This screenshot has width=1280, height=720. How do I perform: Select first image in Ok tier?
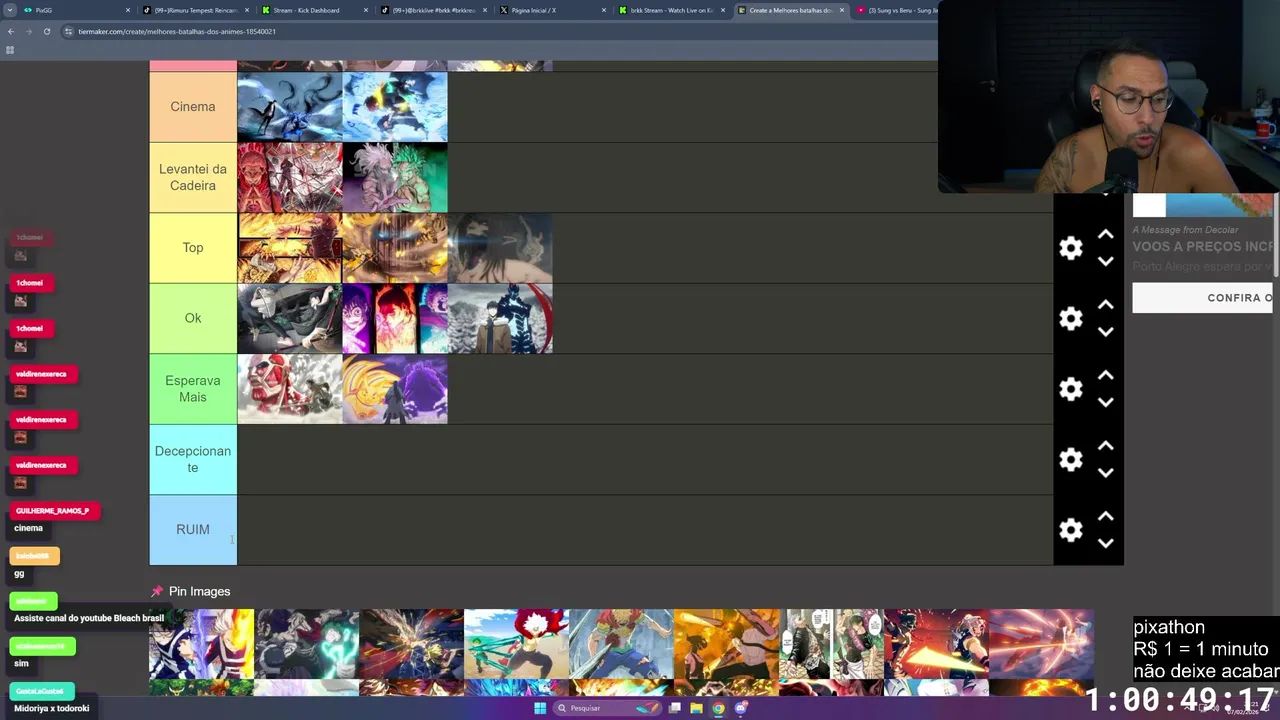pyautogui.click(x=290, y=318)
